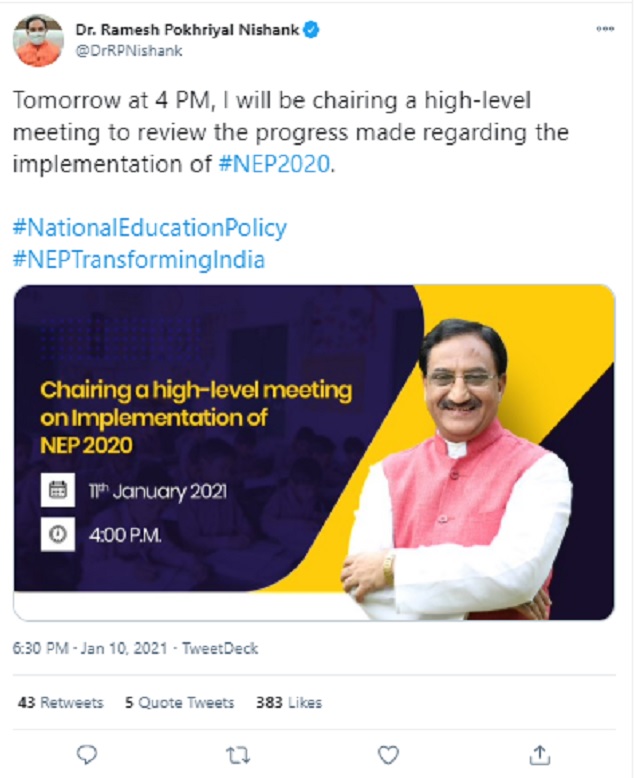Retweet using the arrows icon

pos(239,754)
